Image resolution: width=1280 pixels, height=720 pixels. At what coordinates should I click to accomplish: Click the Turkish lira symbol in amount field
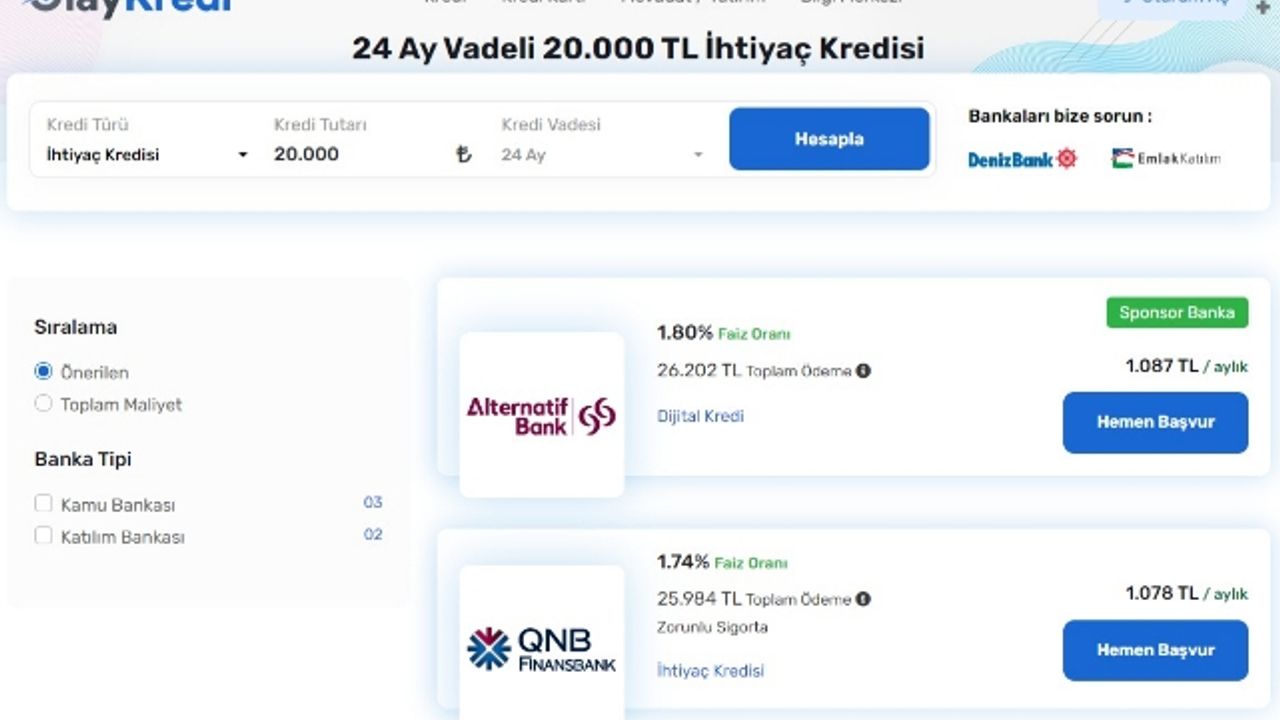[463, 154]
